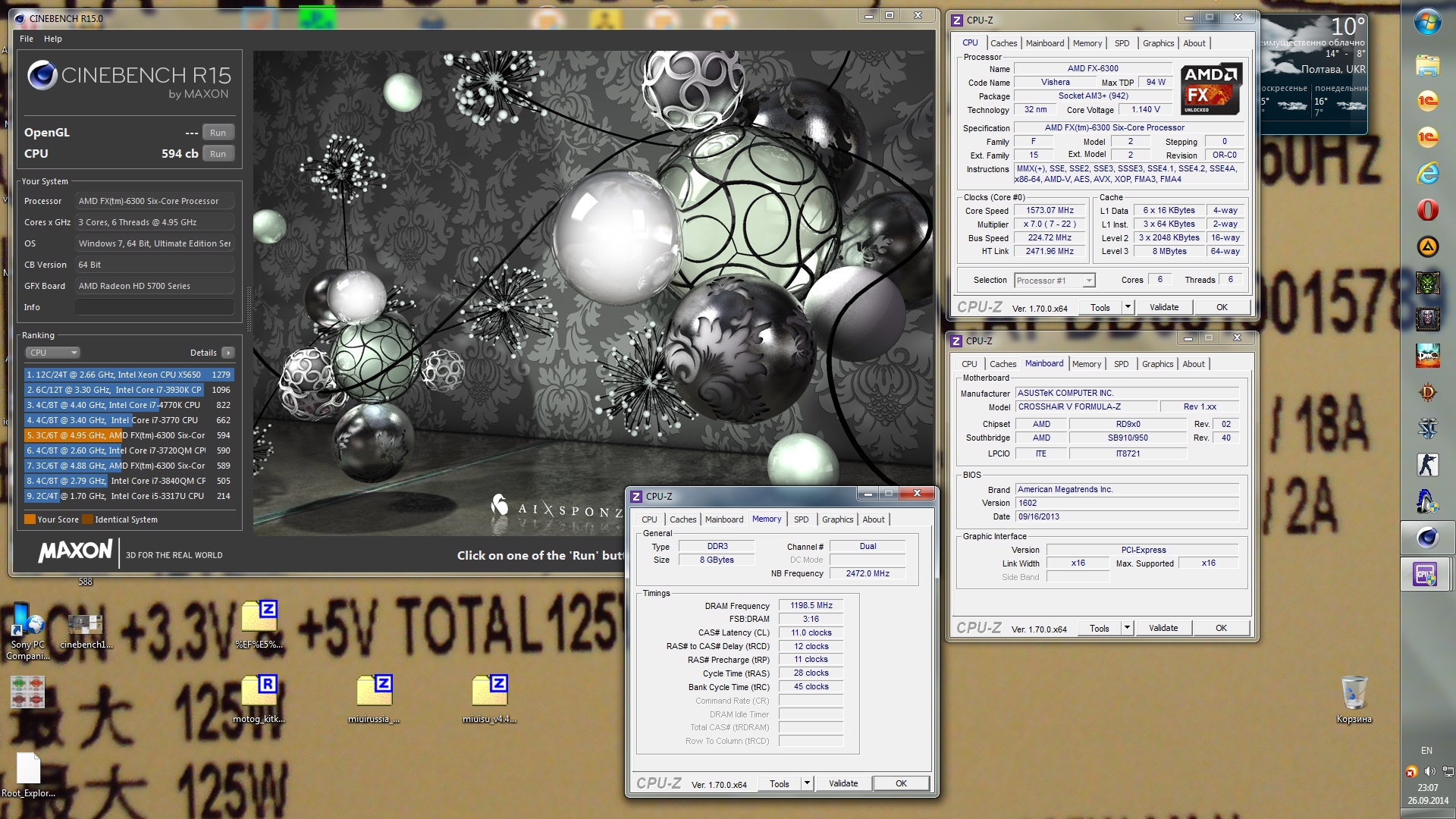The image size is (1456, 819).
Task: Open the cinebench1 image file on desktop
Action: (x=86, y=631)
